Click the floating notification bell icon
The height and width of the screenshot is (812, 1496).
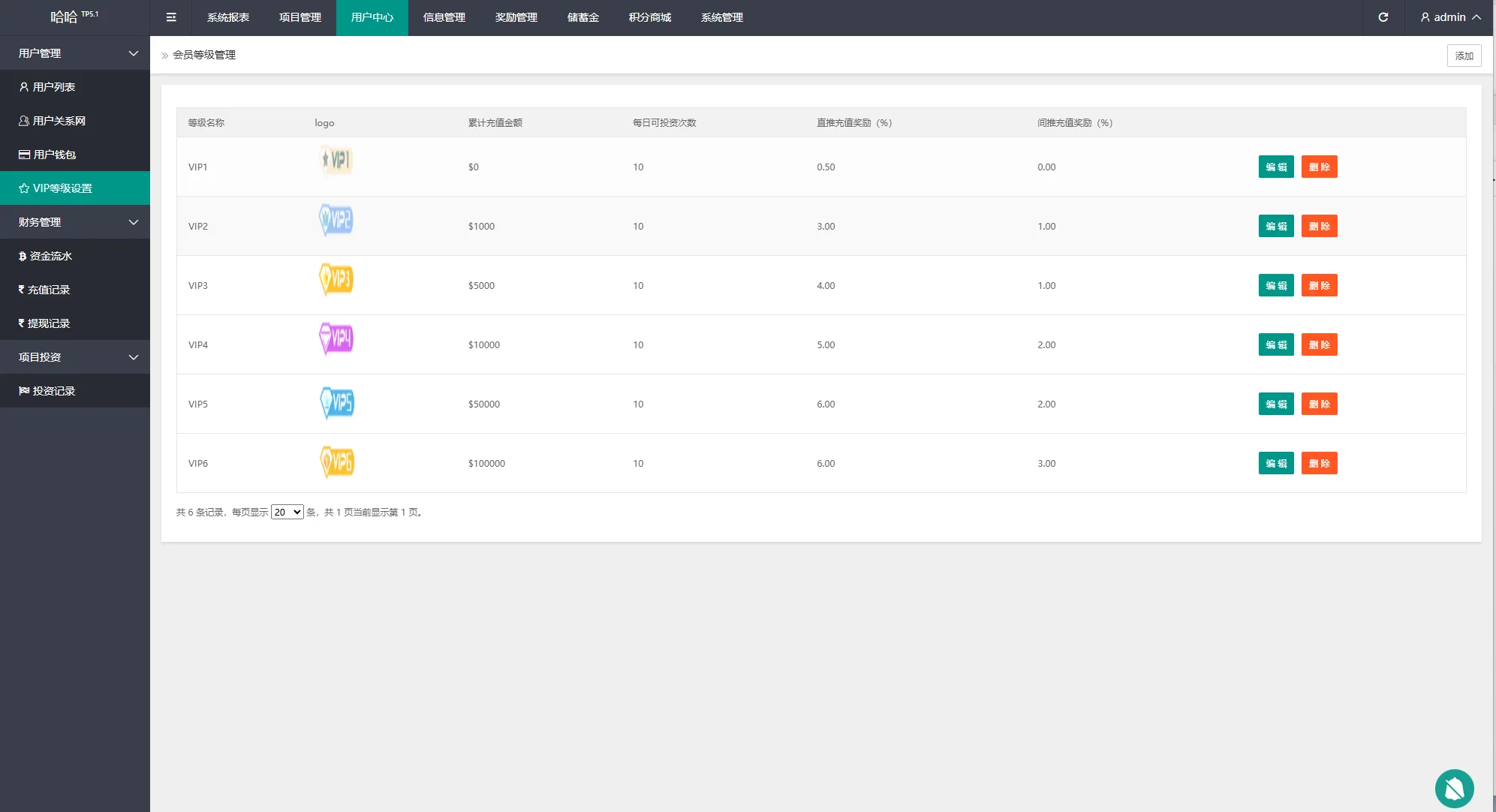point(1454,789)
